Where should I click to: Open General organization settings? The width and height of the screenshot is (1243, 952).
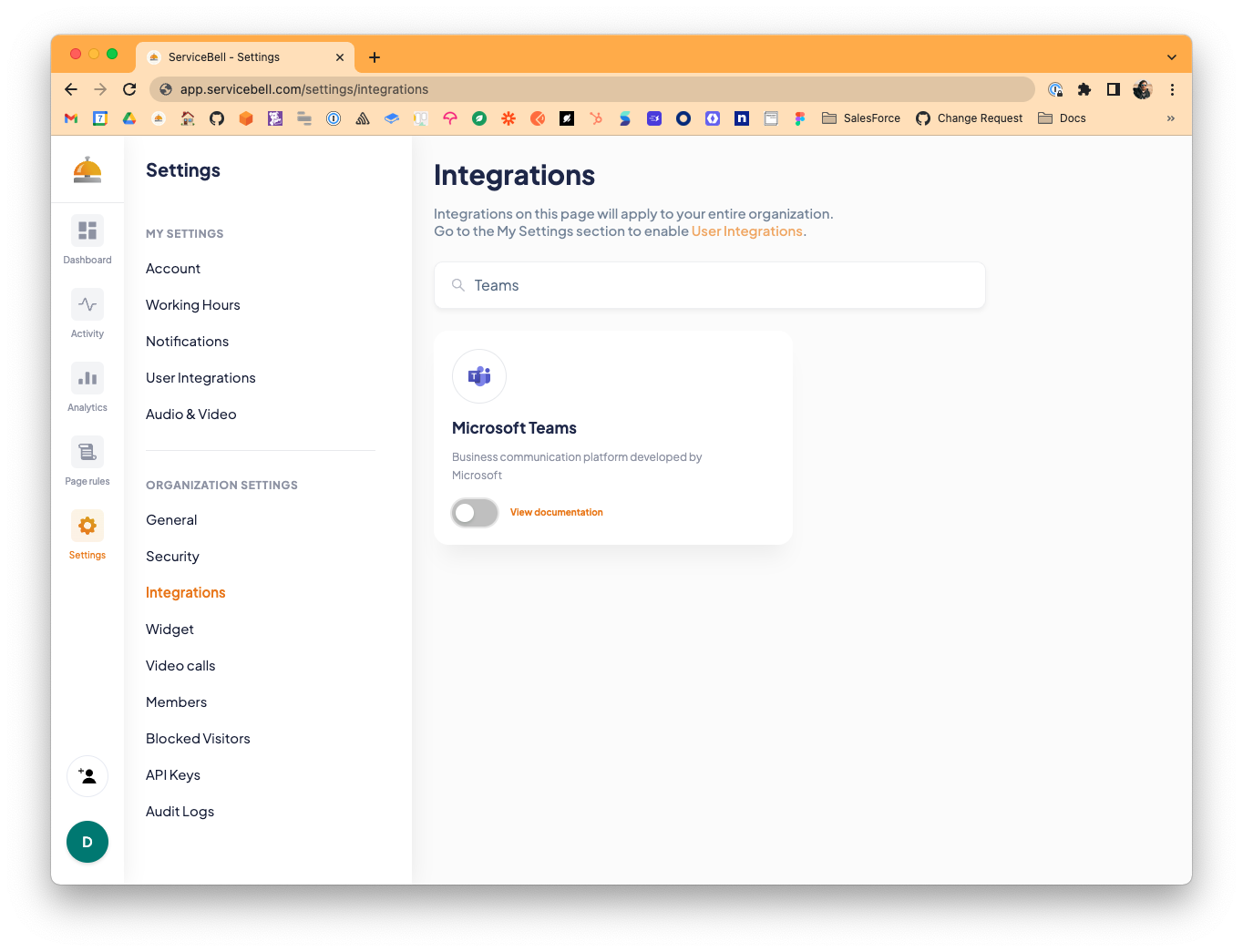click(x=171, y=520)
